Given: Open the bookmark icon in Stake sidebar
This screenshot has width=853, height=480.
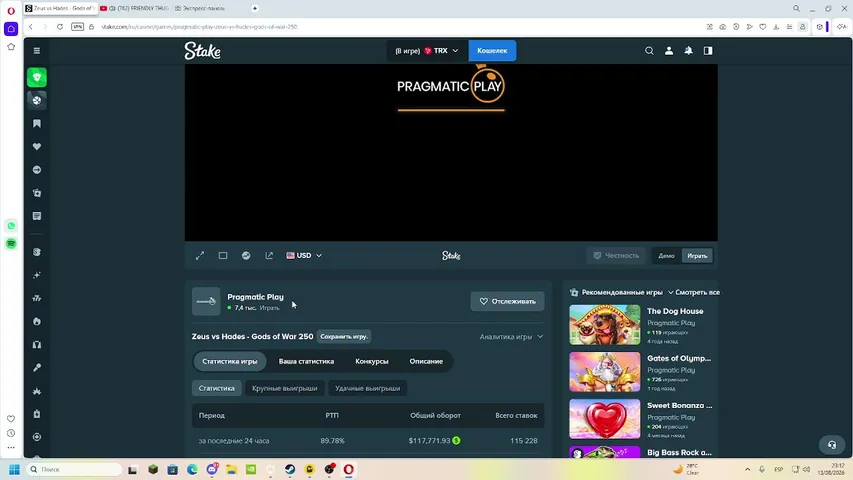Looking at the screenshot, I should [37, 124].
